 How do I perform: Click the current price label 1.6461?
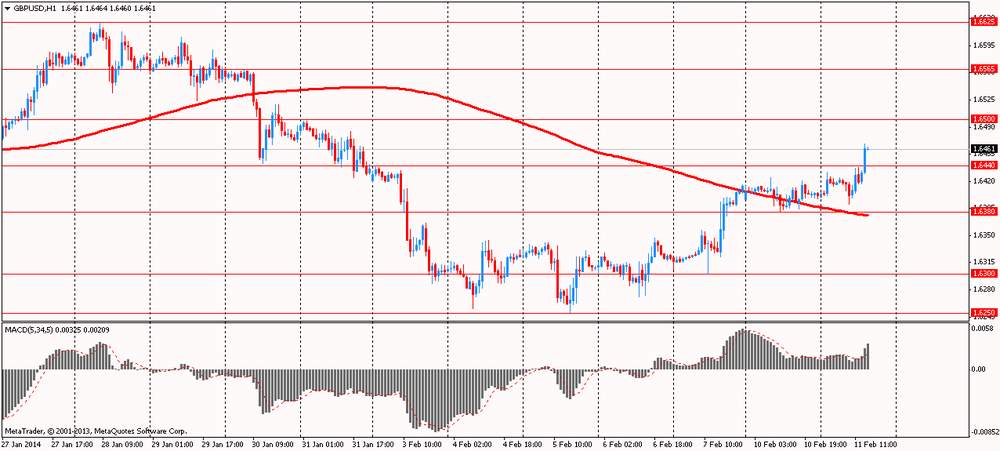pyautogui.click(x=983, y=149)
